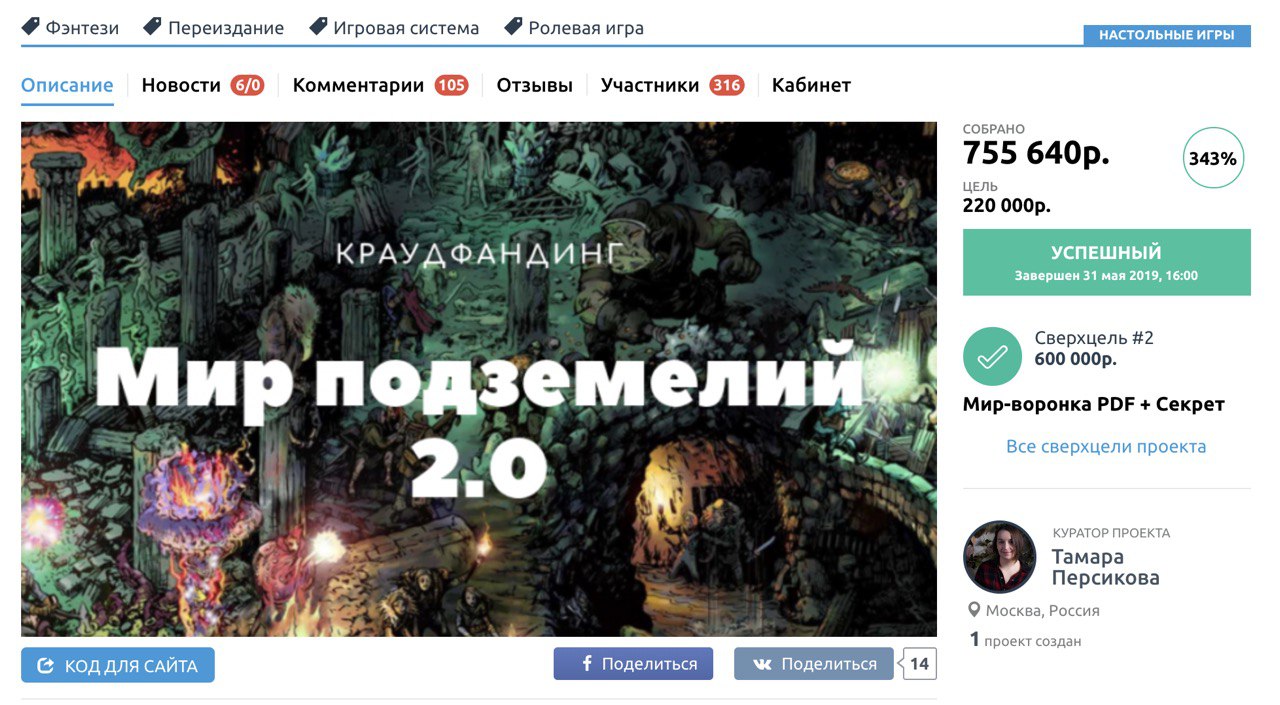Click the location pin next to Москва, Россия
Image resolution: width=1280 pixels, height=705 pixels.
[974, 610]
